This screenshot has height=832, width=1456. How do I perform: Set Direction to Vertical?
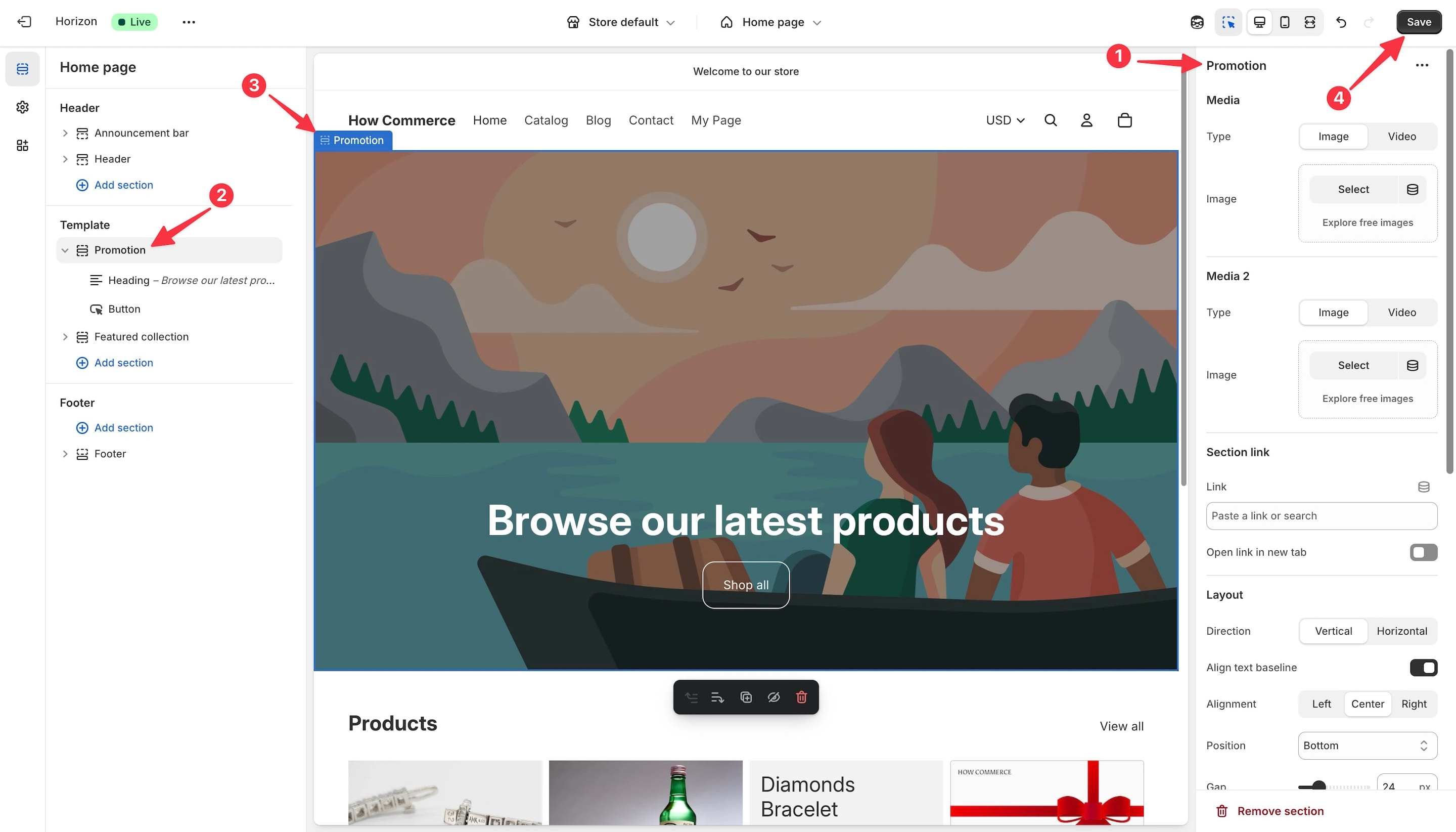[1333, 631]
